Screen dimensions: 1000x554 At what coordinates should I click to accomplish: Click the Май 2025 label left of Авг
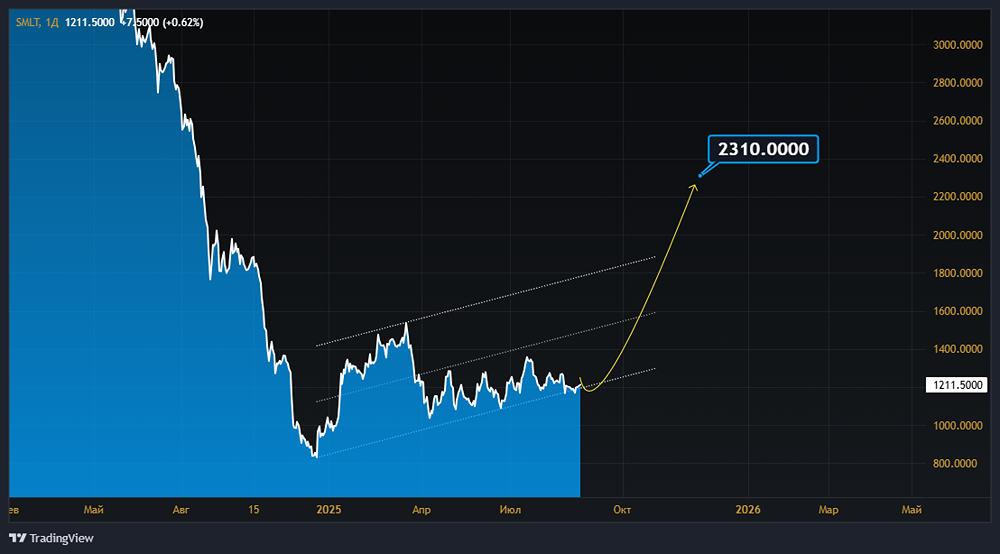94,509
